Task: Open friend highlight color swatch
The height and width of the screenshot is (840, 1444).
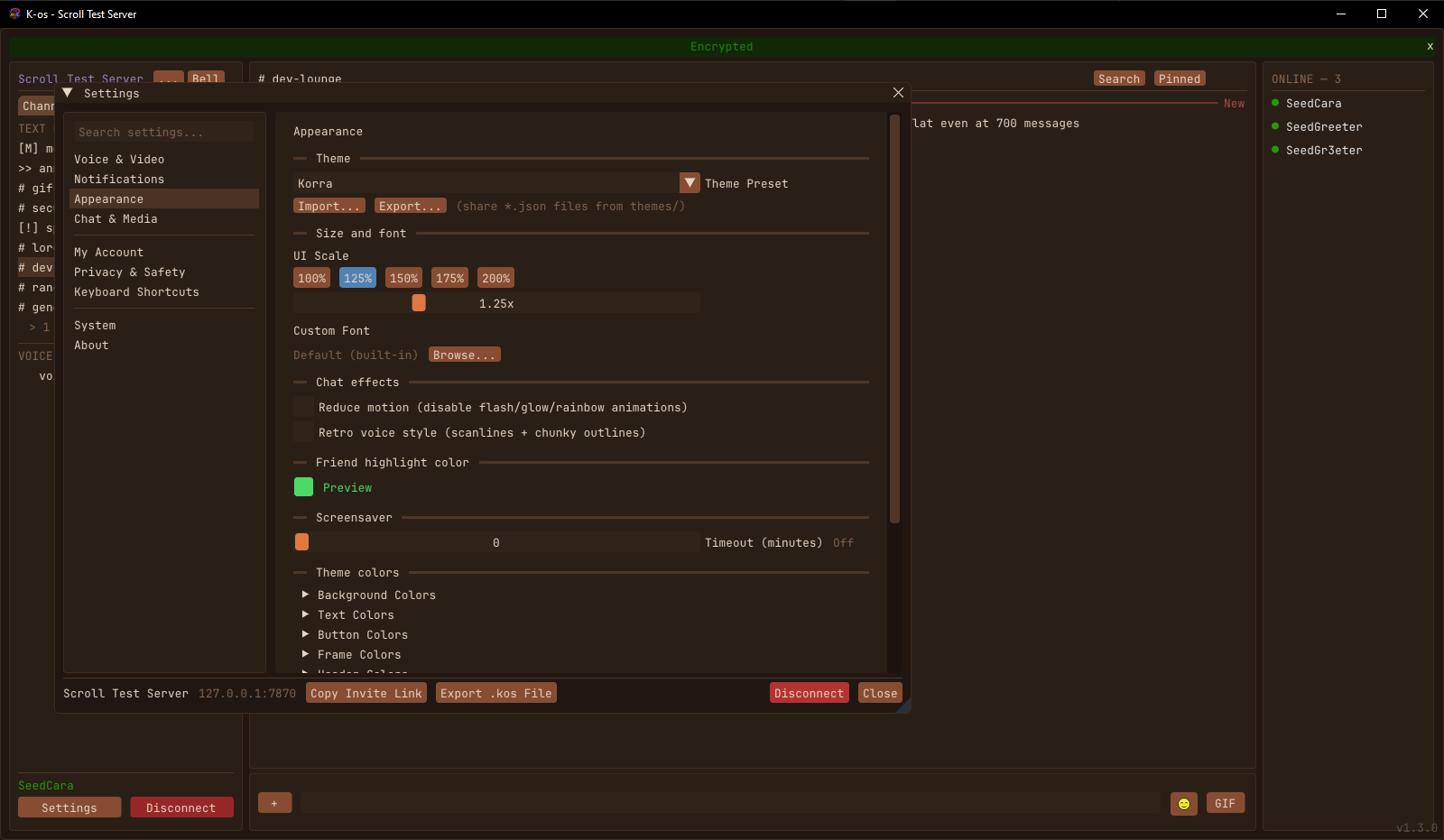Action: pos(303,487)
